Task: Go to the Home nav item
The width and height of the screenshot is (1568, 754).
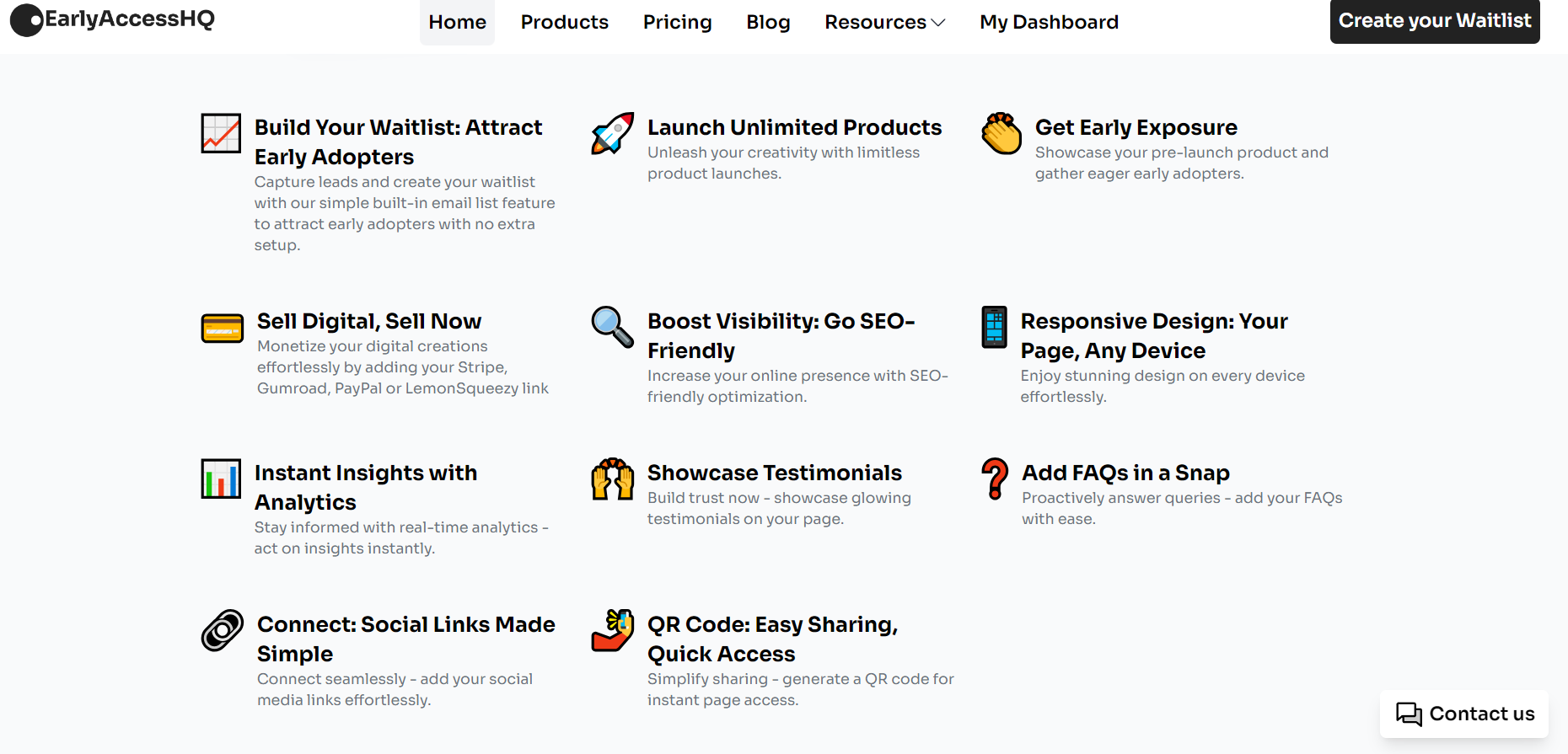Action: pos(457,22)
